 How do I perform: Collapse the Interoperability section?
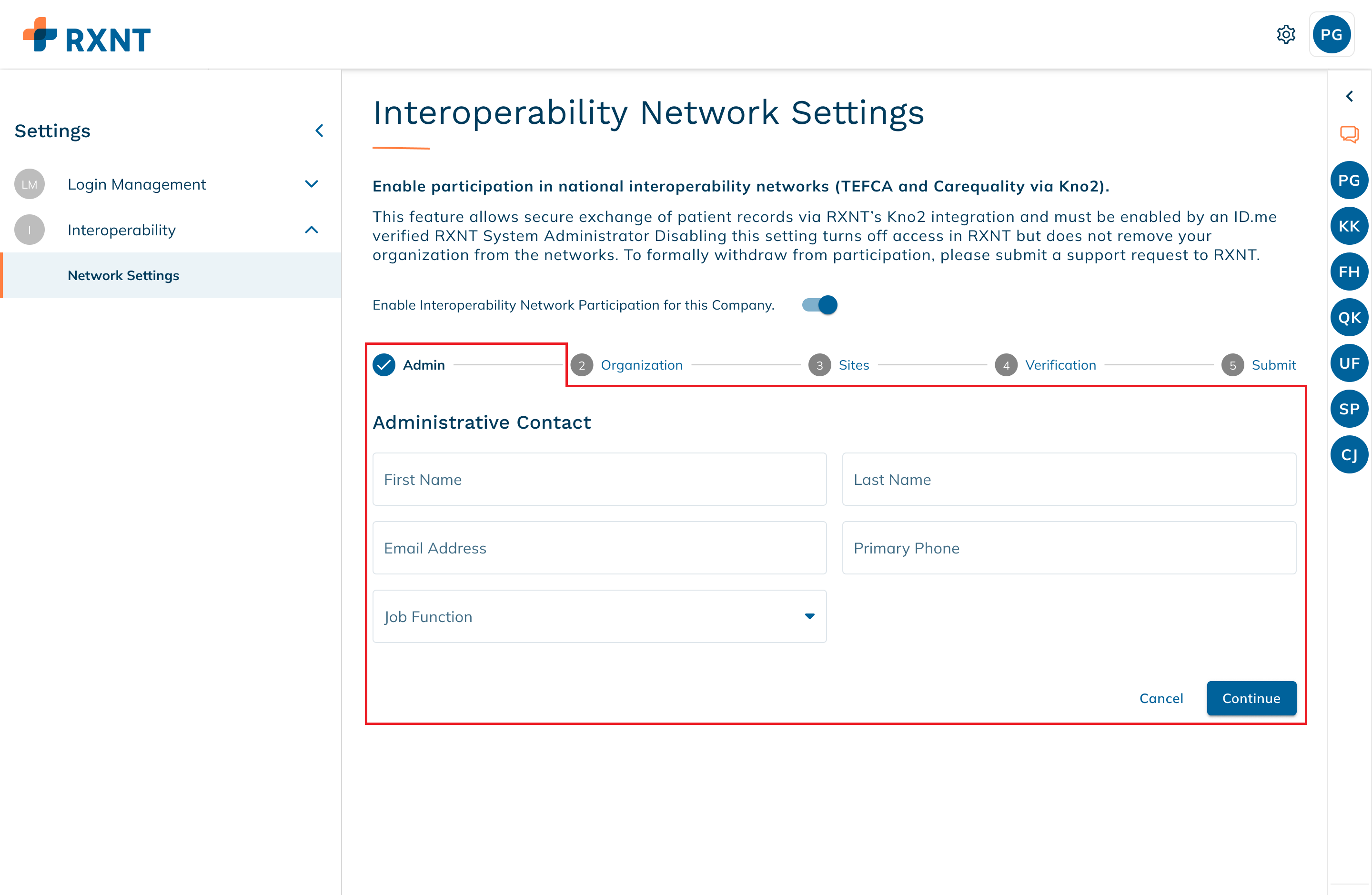click(311, 230)
